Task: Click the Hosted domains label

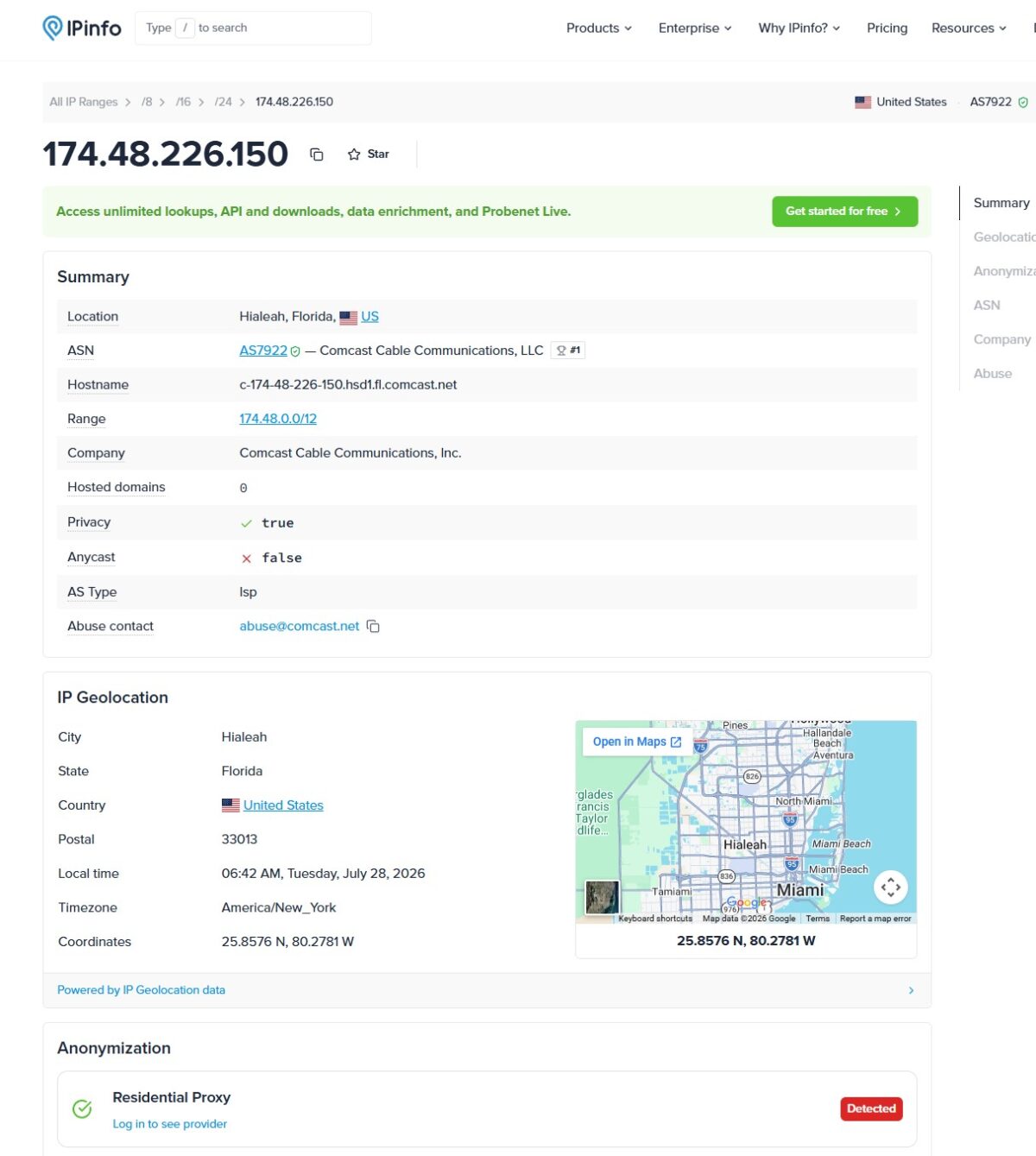Action: pos(117,487)
